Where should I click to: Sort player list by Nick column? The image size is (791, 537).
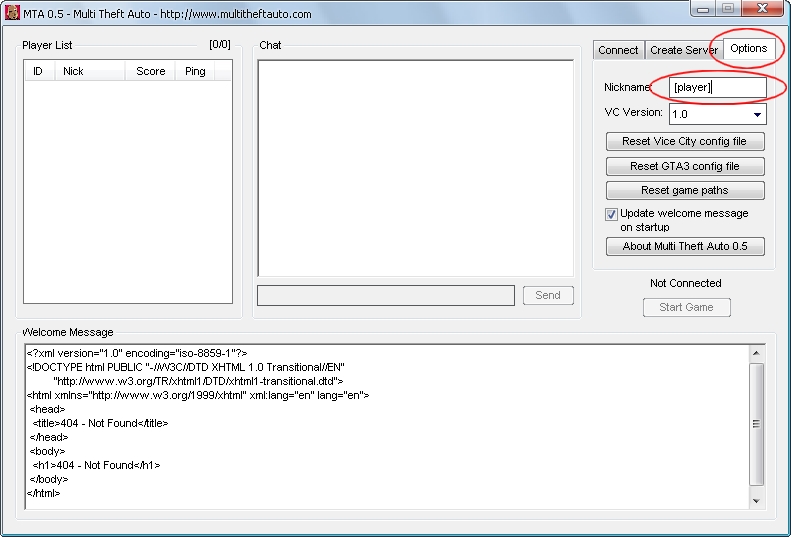[x=90, y=71]
